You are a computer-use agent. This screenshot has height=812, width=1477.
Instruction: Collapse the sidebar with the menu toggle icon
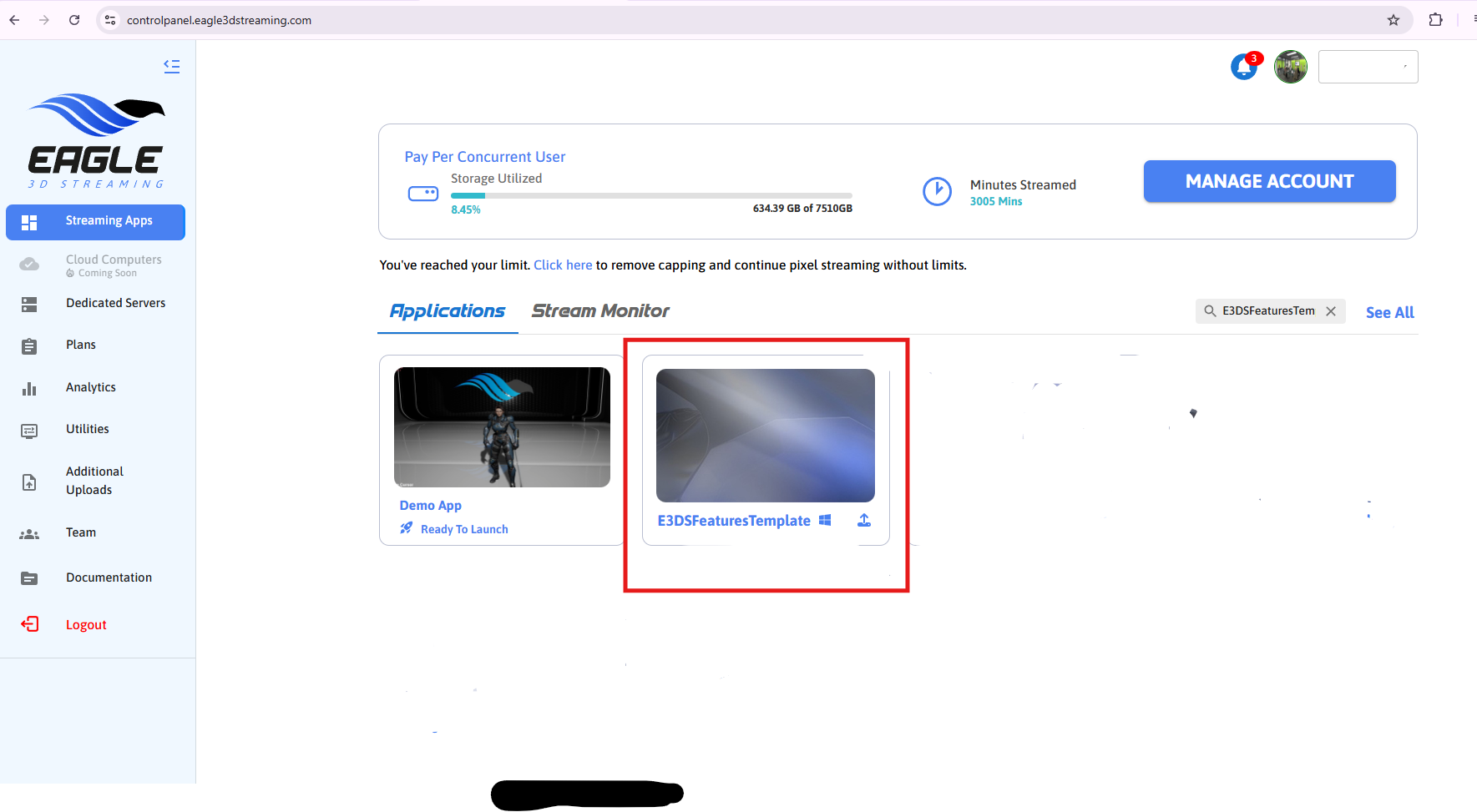coord(172,66)
